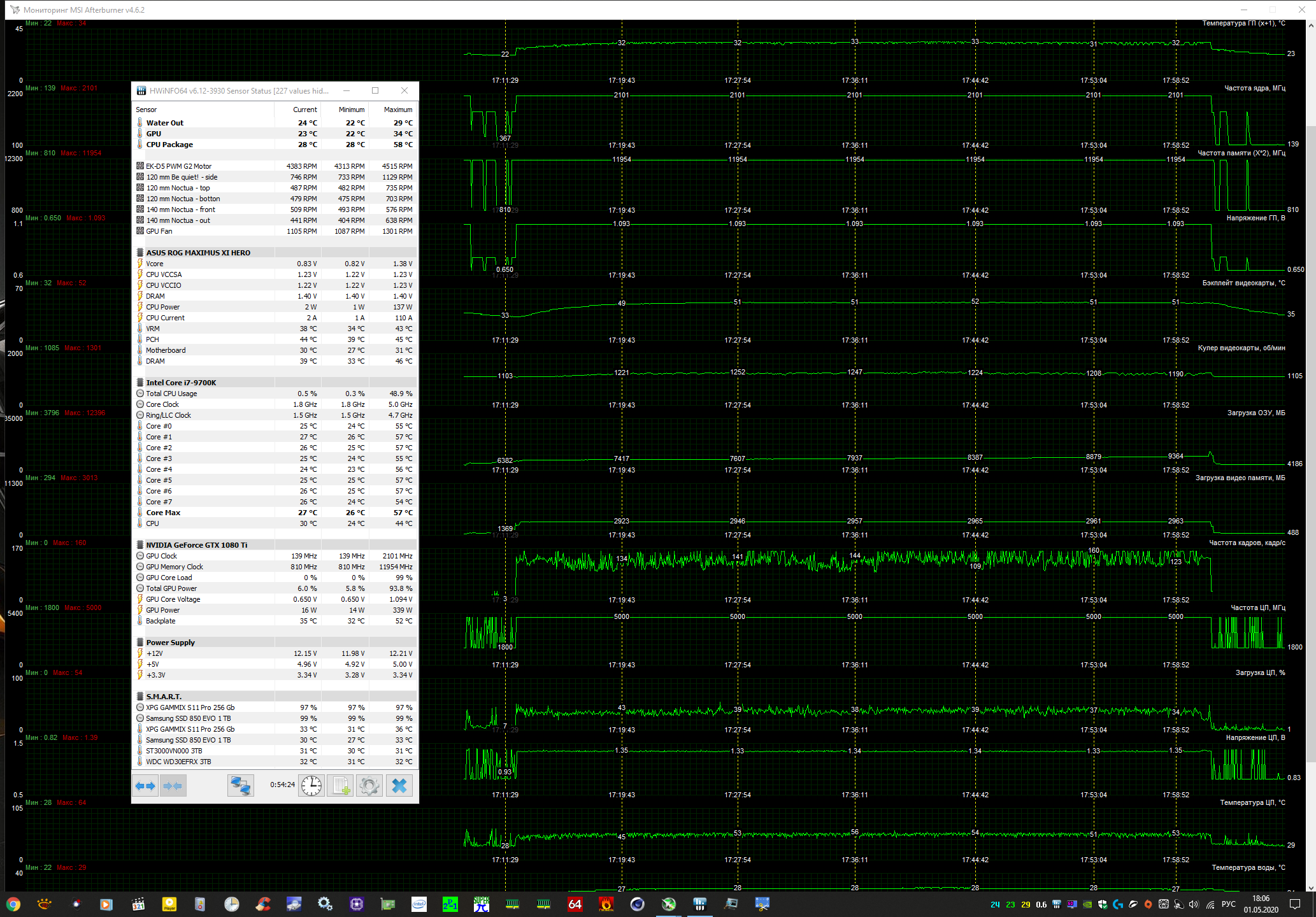Open Google Chrome from the taskbar

[x=13, y=904]
